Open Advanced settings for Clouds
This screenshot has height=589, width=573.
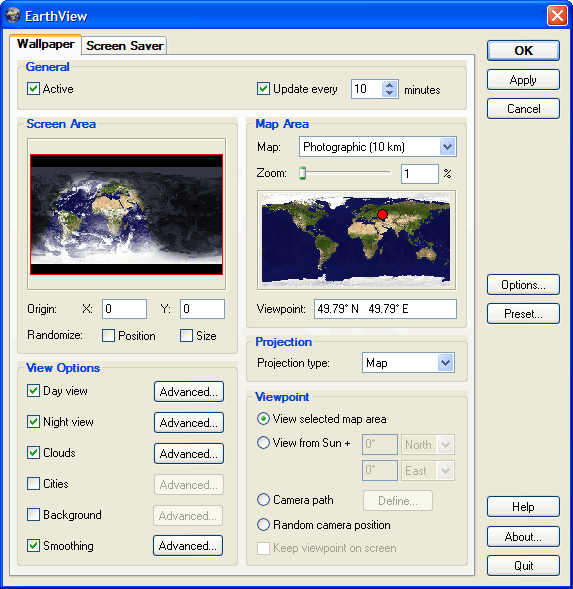189,454
